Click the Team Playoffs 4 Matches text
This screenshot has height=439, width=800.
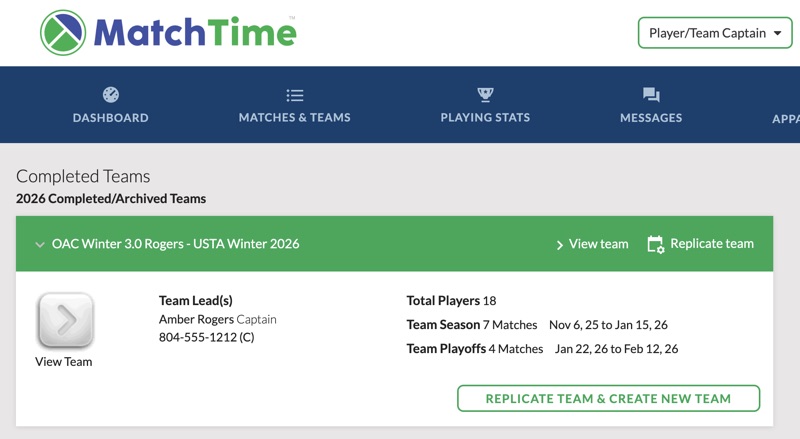click(x=474, y=349)
